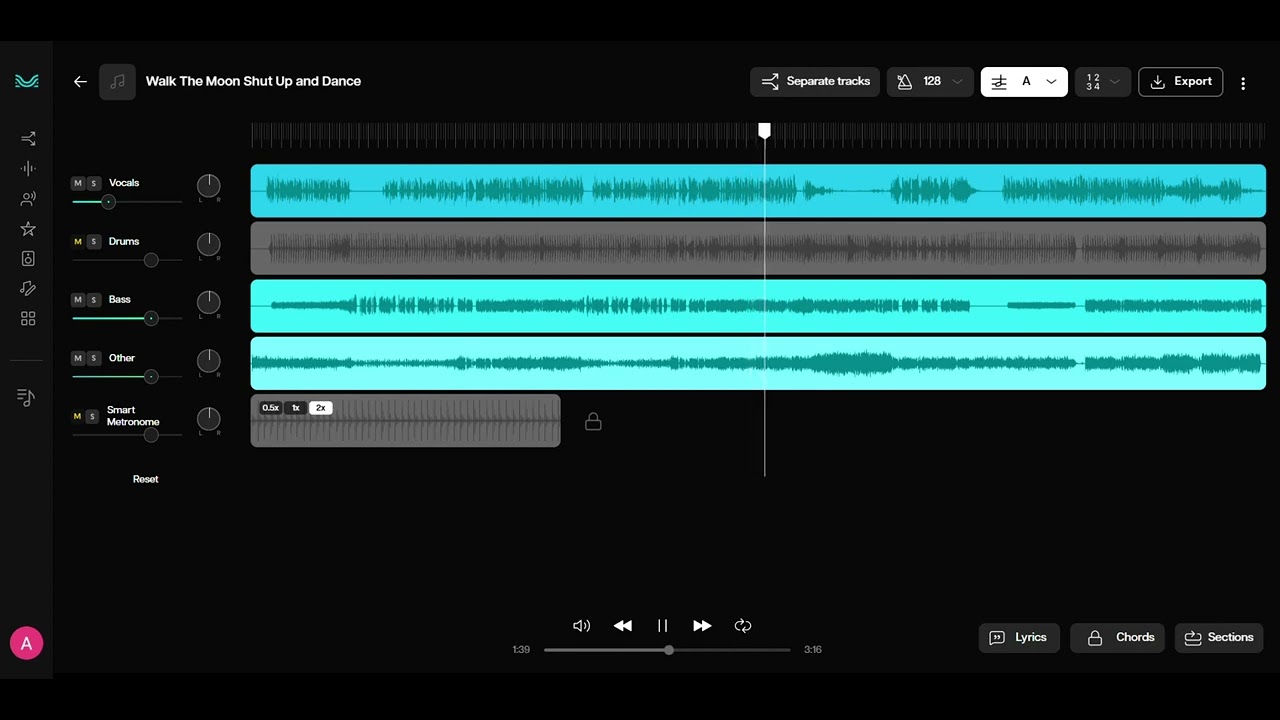Set metronome speed to 1x

pyautogui.click(x=296, y=408)
